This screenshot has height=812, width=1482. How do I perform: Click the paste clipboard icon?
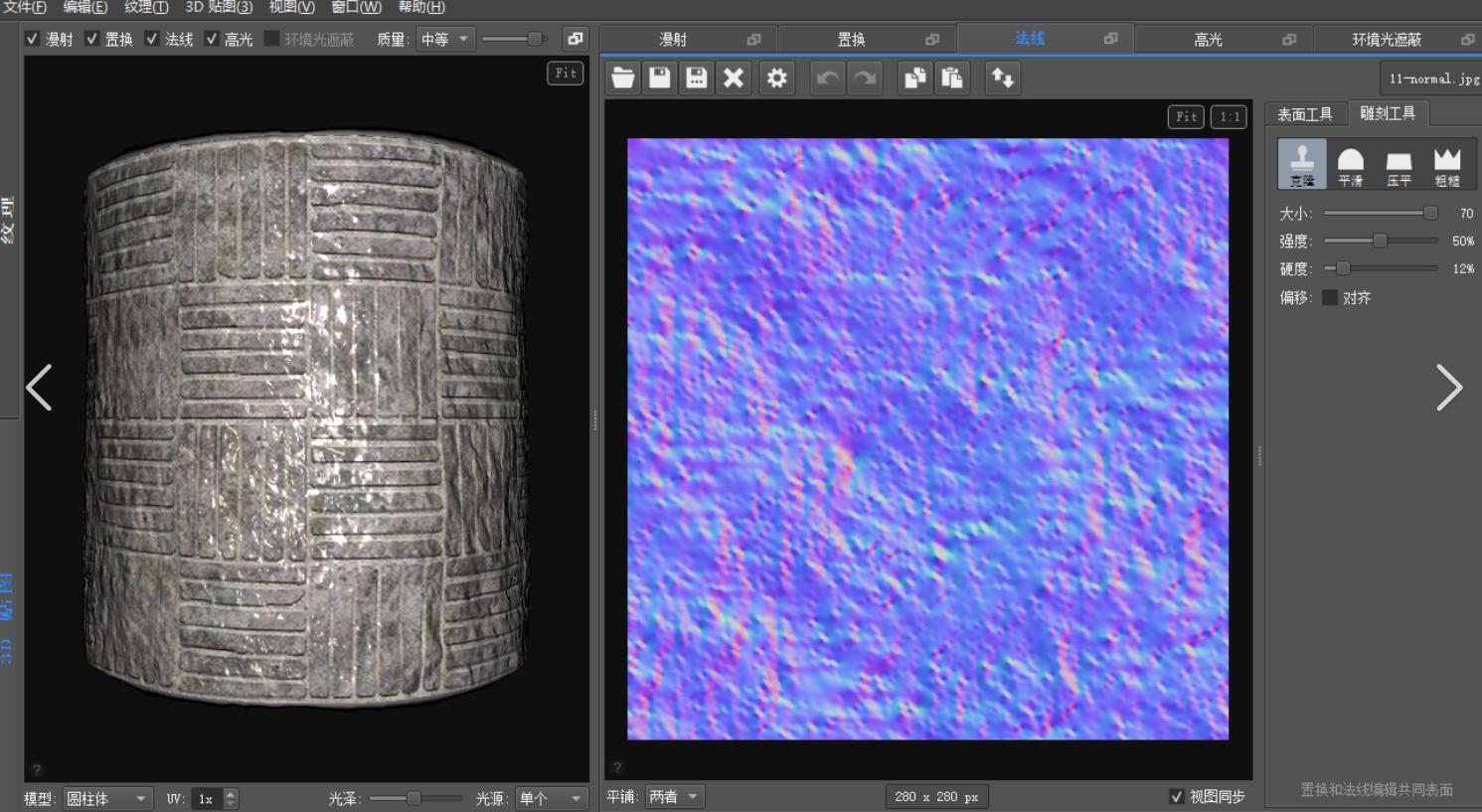pos(952,78)
